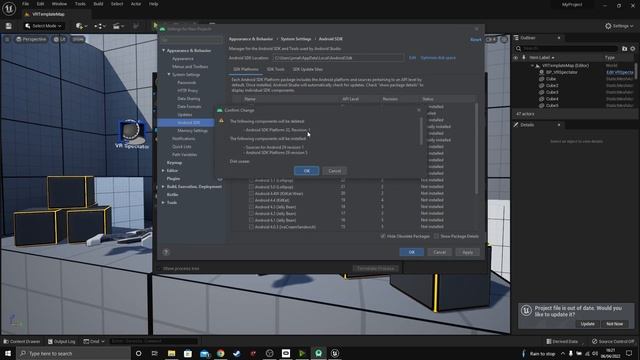Viewport: 640px width, 360px height.
Task: Click Apply in Settings dialog
Action: (468, 252)
